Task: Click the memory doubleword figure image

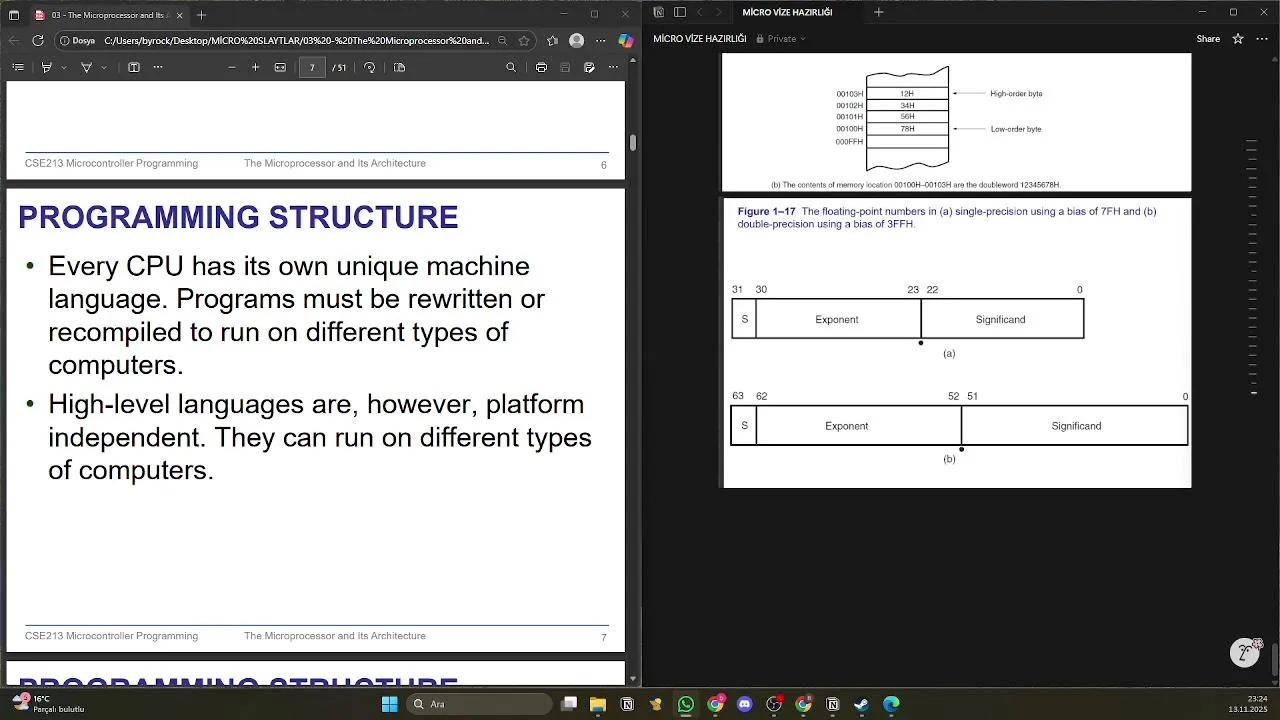Action: [x=957, y=122]
